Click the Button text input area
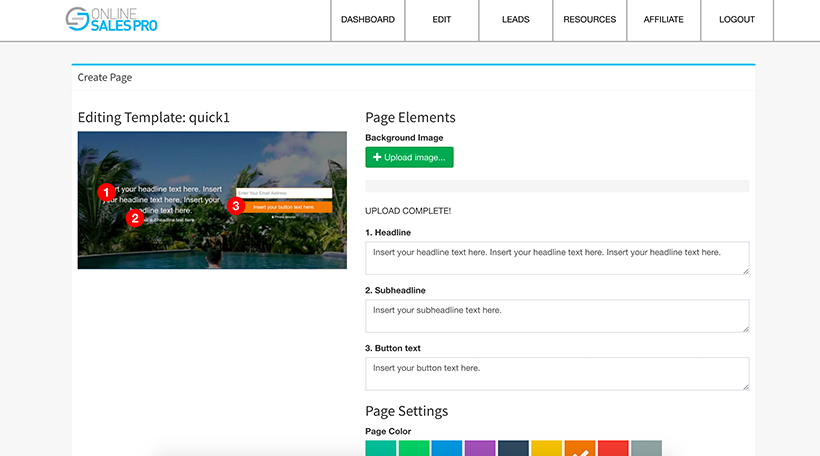This screenshot has width=820, height=456. [x=556, y=373]
